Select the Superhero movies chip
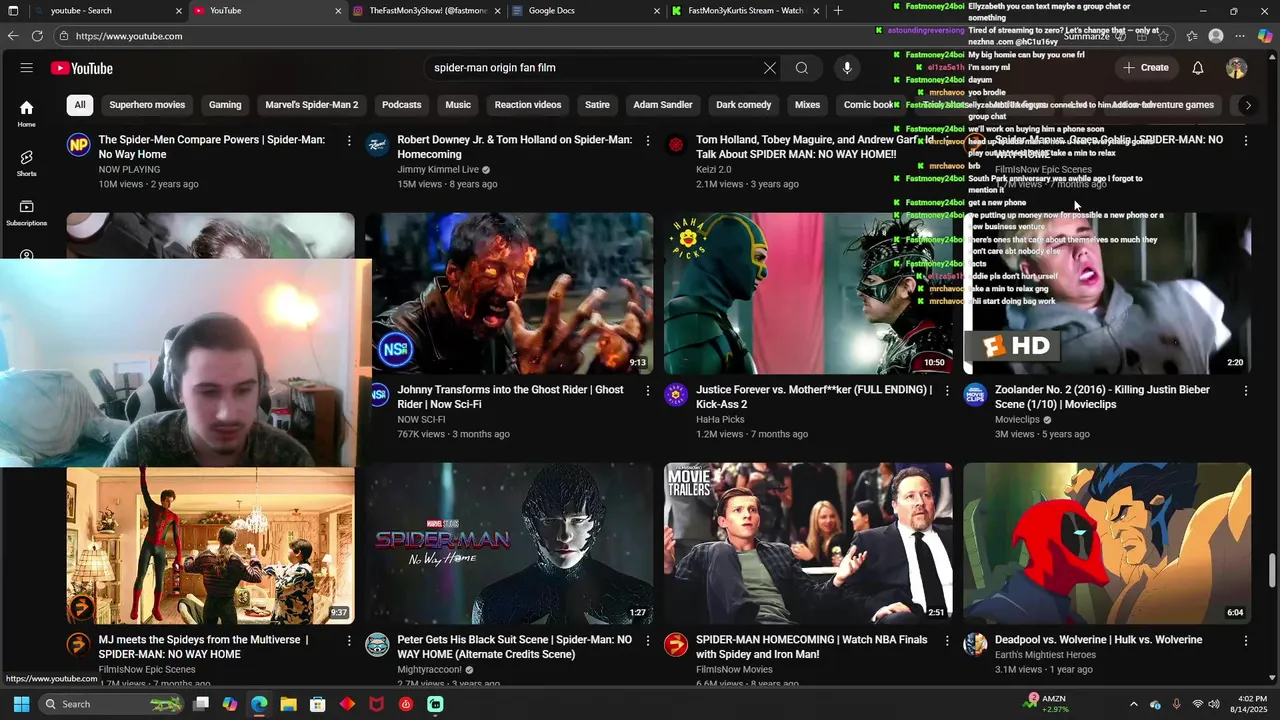 147,105
